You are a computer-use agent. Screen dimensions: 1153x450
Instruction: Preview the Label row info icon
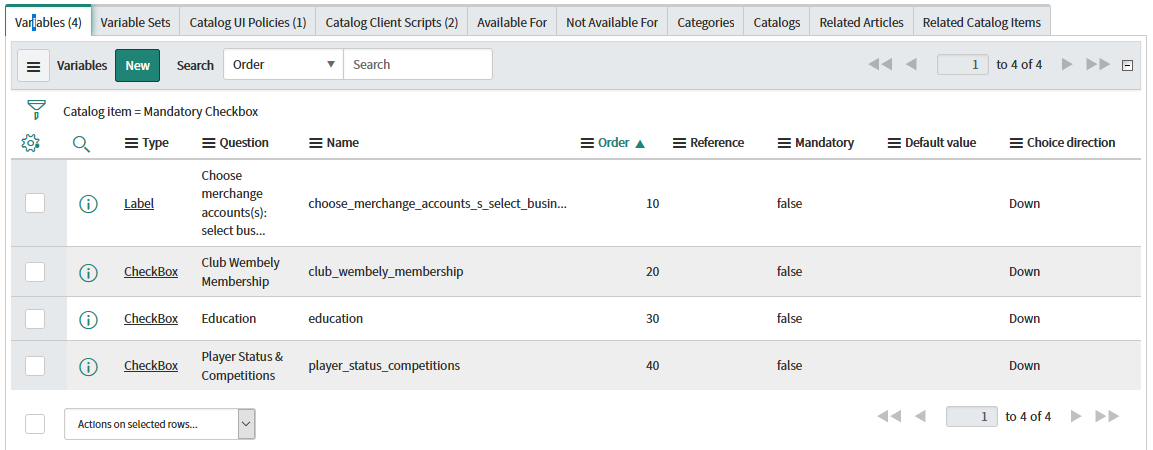tap(88, 204)
